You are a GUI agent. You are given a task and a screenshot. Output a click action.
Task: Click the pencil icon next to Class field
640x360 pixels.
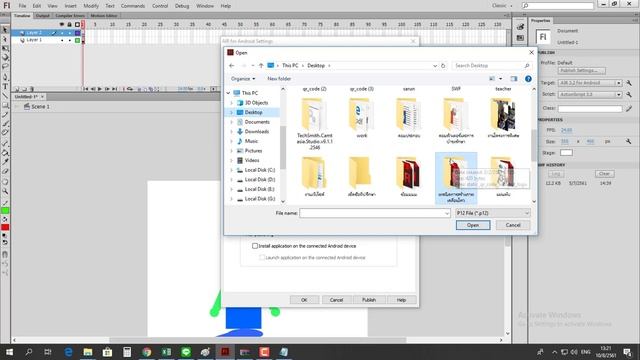(x=629, y=108)
